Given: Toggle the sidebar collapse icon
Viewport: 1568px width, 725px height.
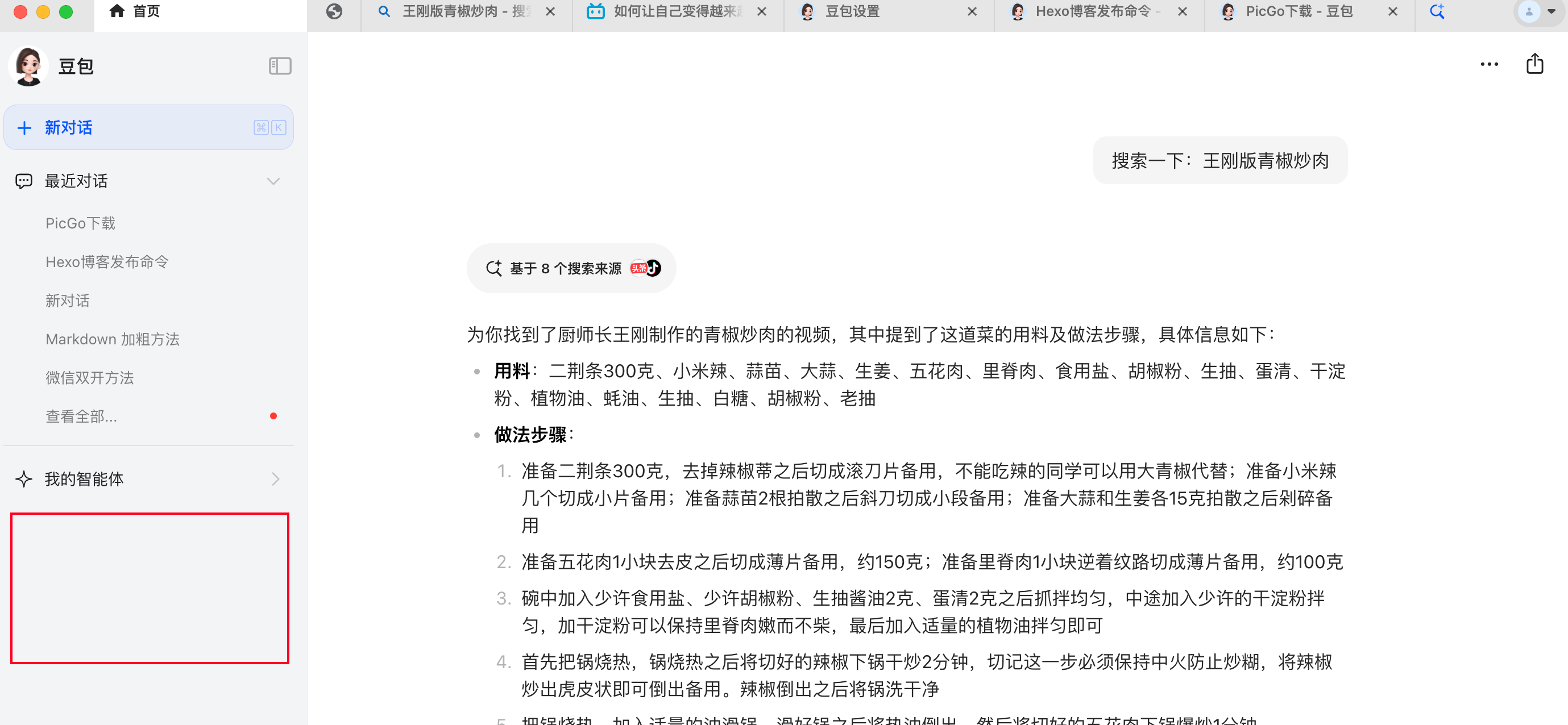Looking at the screenshot, I should coord(280,66).
